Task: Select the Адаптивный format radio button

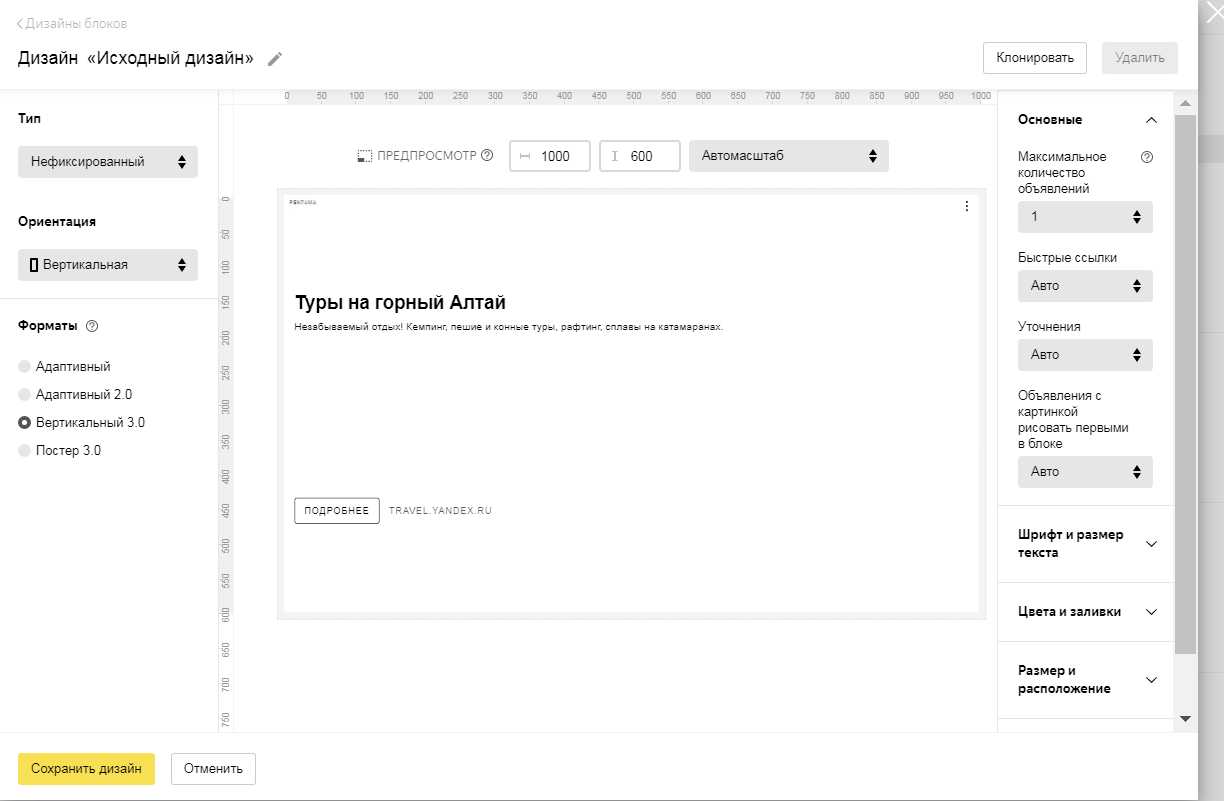Action: coord(25,367)
